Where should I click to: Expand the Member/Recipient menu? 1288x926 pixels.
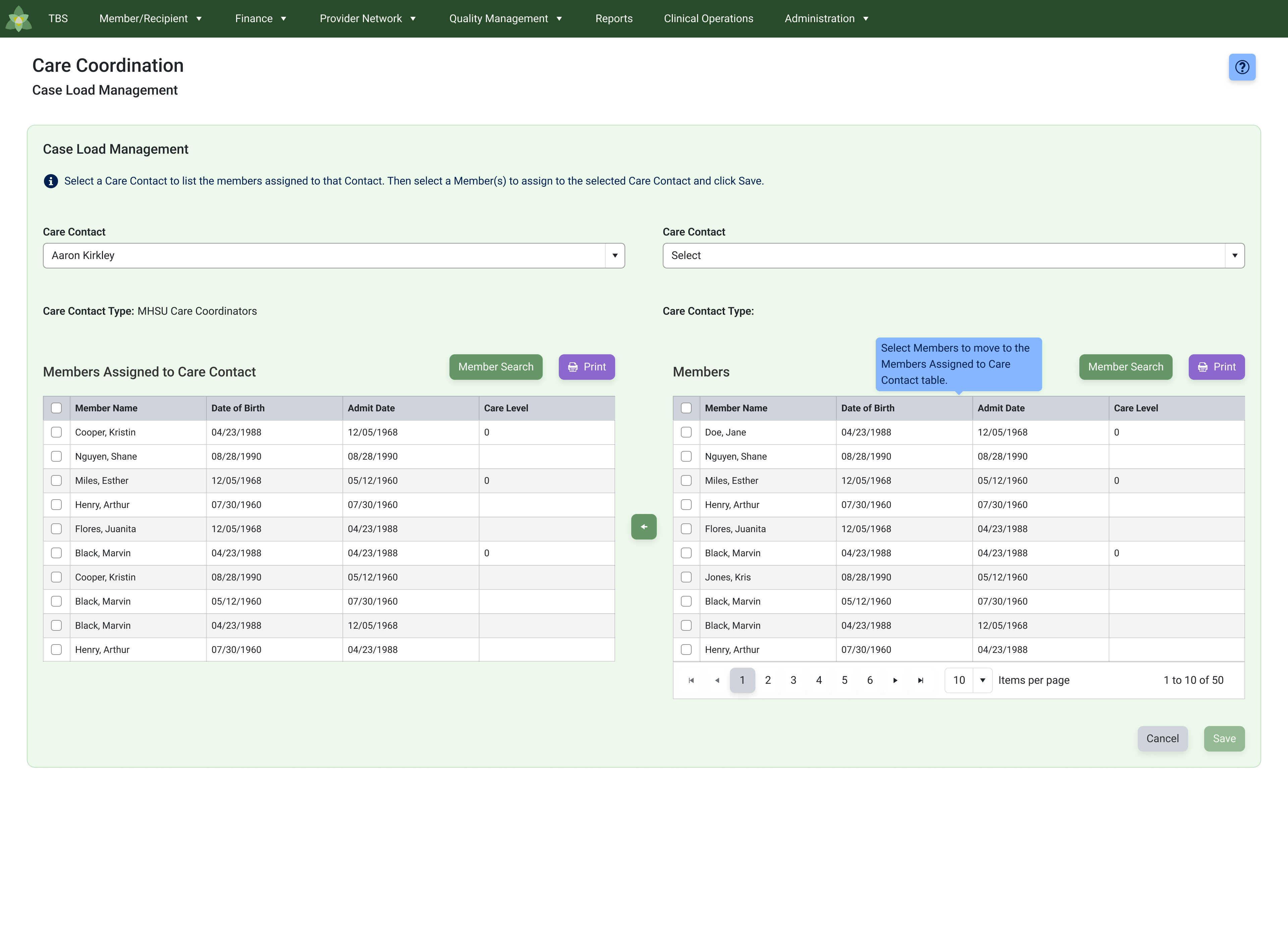coord(151,19)
